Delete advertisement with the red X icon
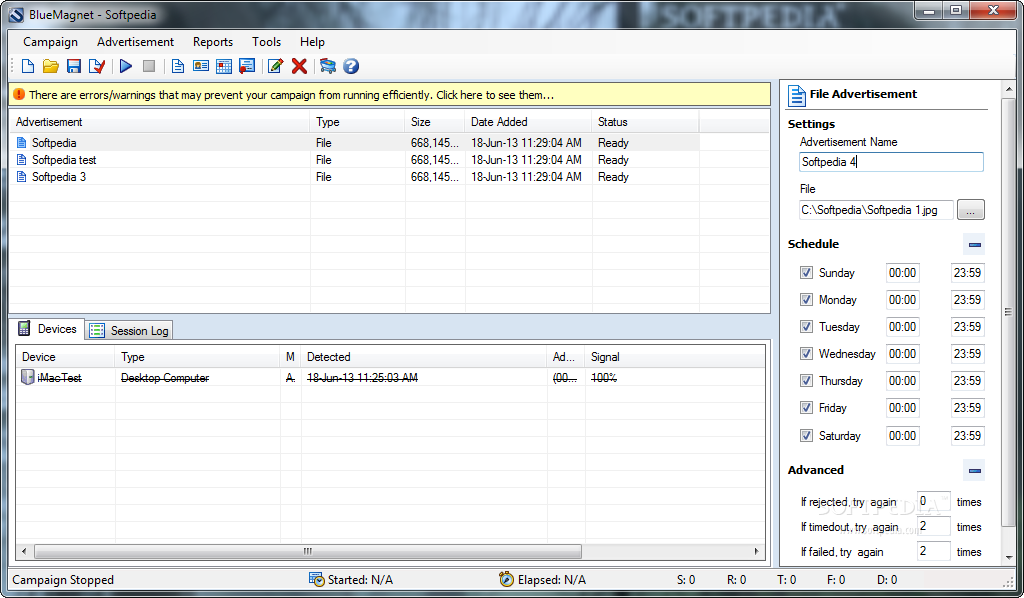Image resolution: width=1024 pixels, height=598 pixels. coord(299,66)
